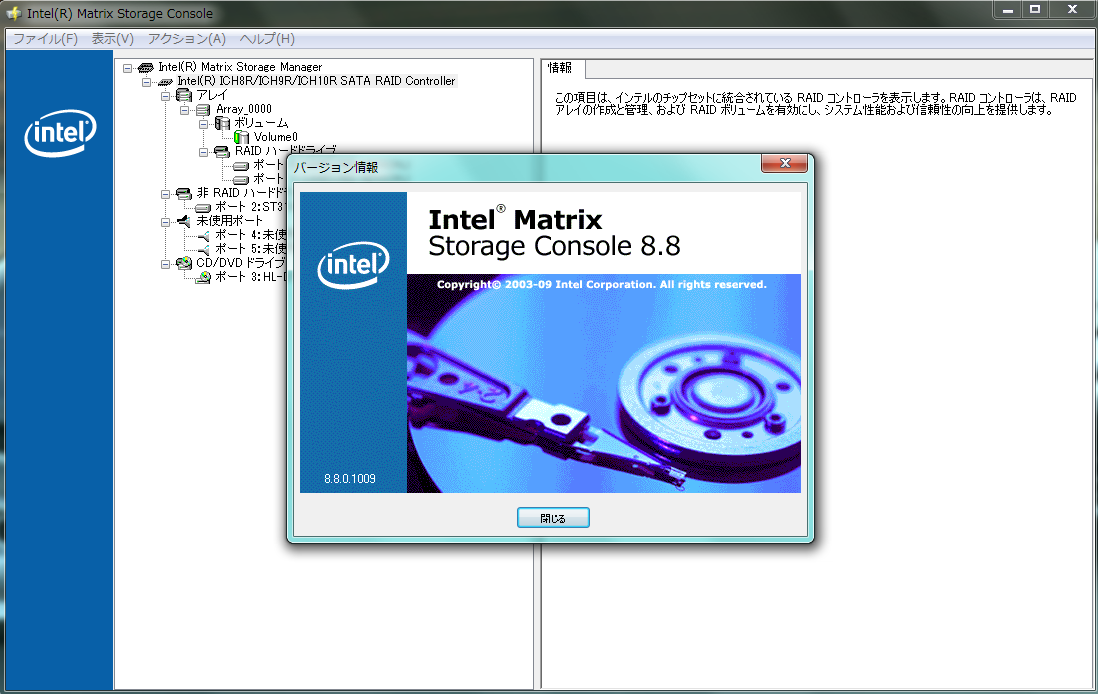Viewport: 1098px width, 694px height.
Task: Click the "Copyright© 2003-09 Intel Corporation" line
Action: pyautogui.click(x=602, y=285)
